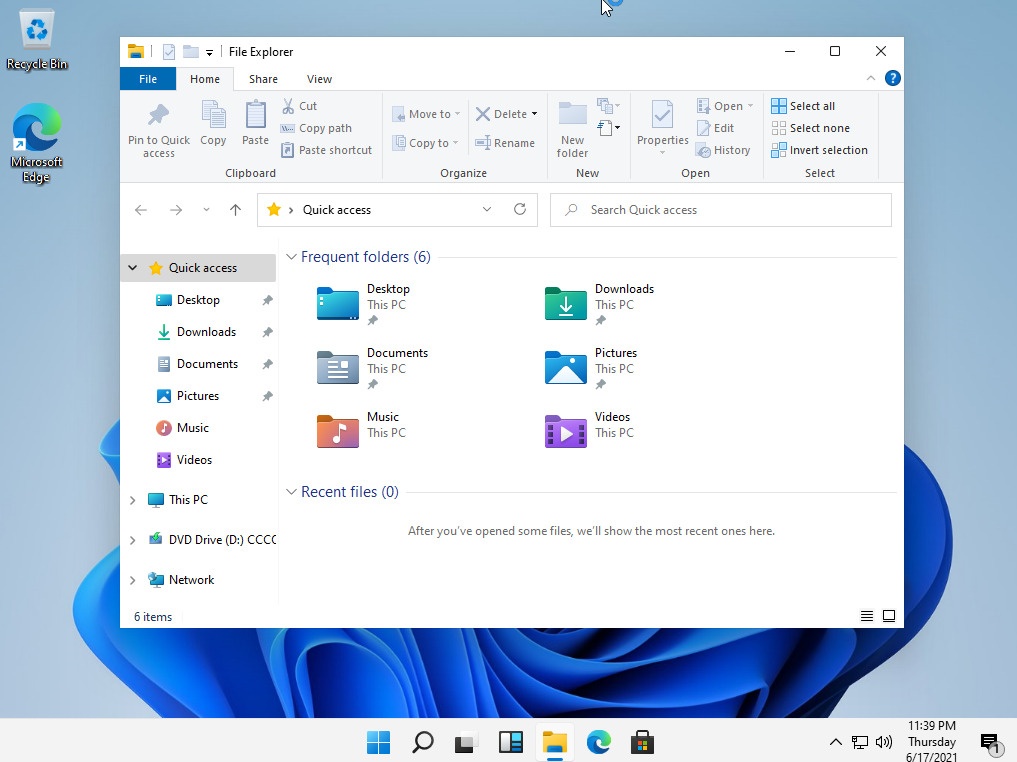1017x762 pixels.
Task: Click the Cut scissors icon
Action: point(288,106)
